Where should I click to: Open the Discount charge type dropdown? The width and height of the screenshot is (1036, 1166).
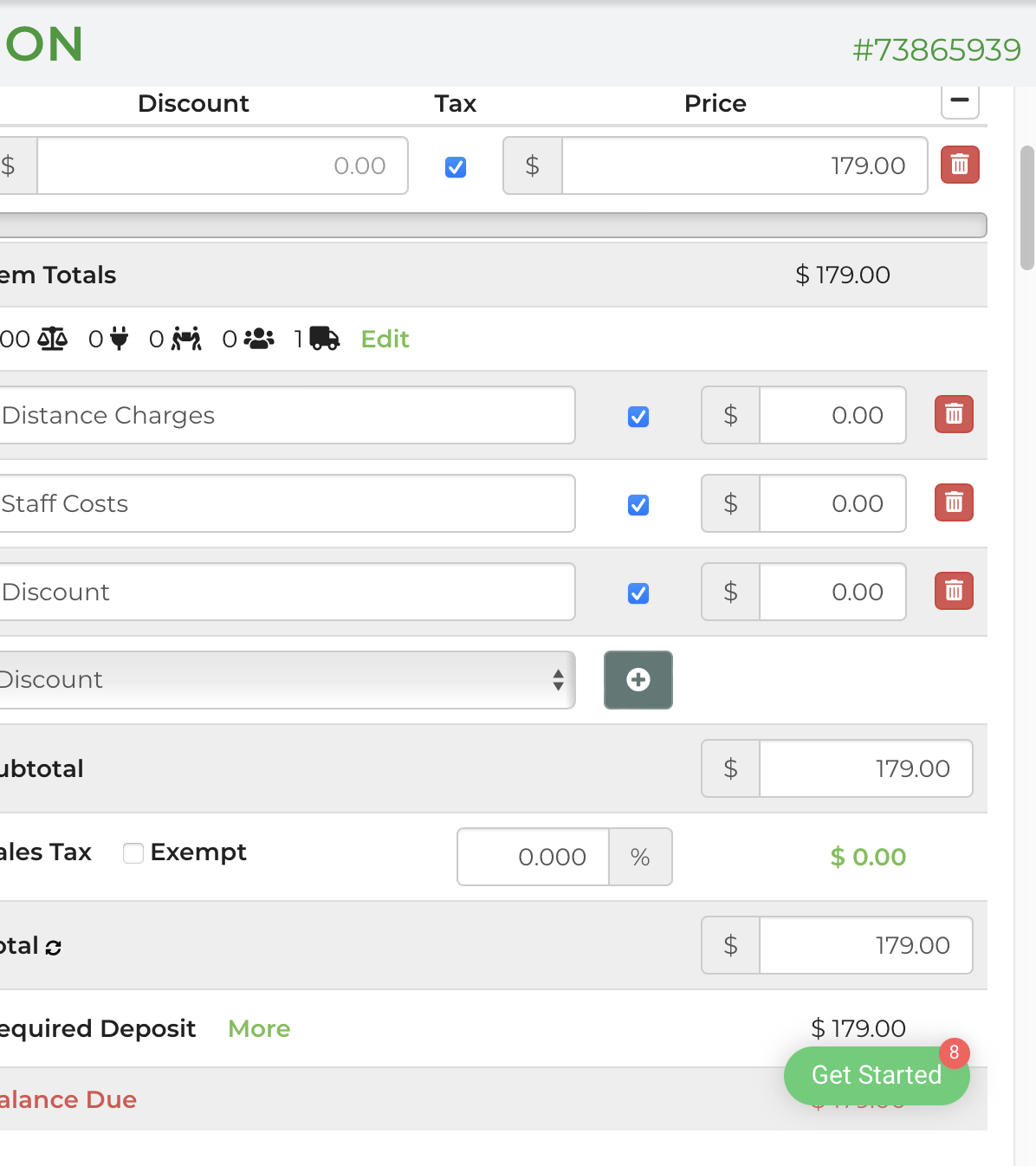click(286, 680)
